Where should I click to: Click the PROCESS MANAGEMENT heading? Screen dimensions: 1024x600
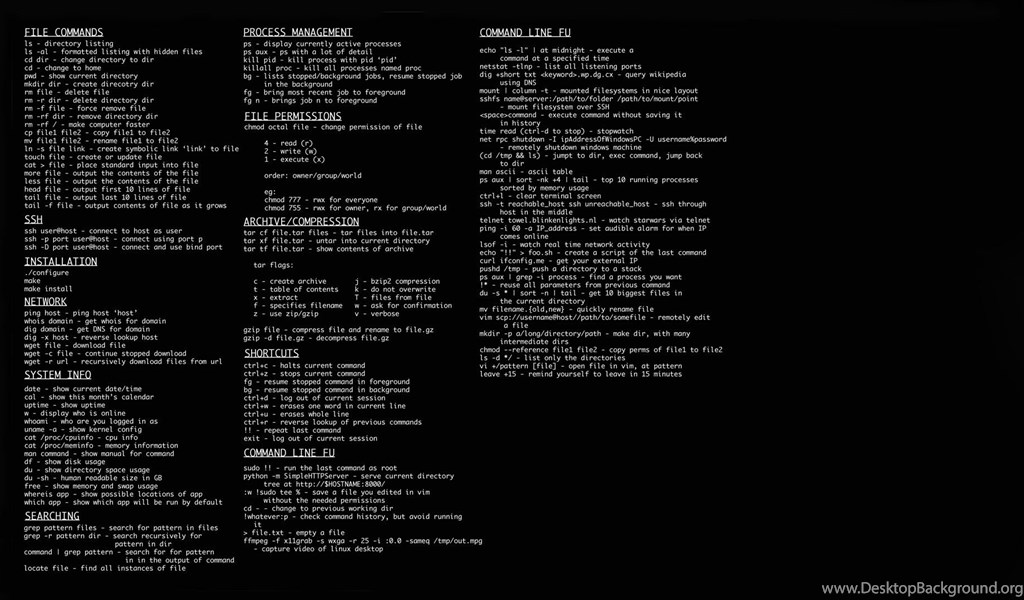[298, 32]
